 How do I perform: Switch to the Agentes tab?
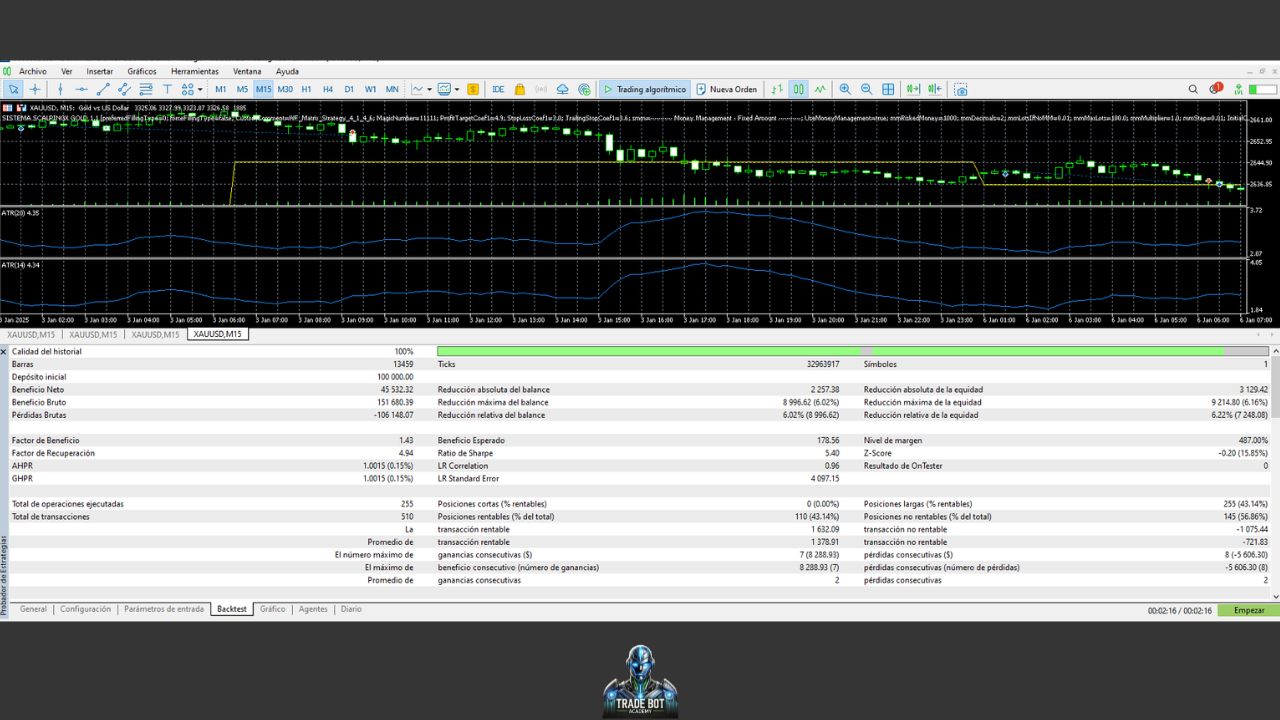(313, 609)
